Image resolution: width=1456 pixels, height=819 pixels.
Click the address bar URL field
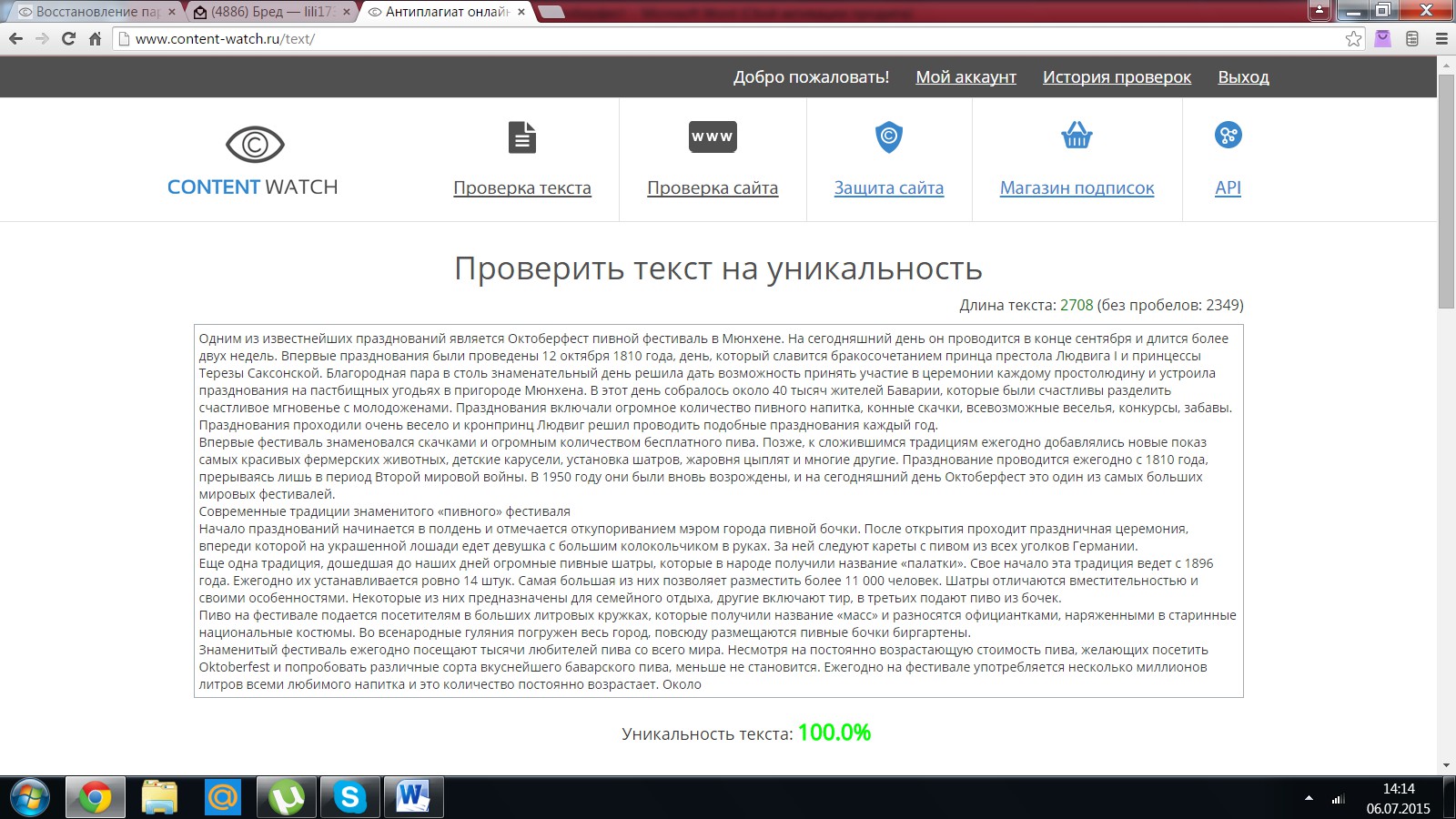(737, 38)
